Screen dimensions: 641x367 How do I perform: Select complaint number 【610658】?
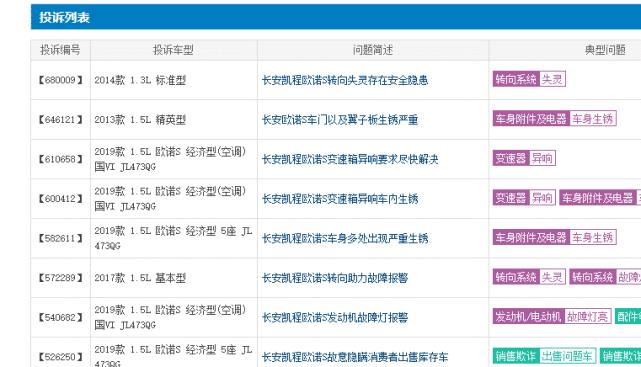tap(61, 159)
